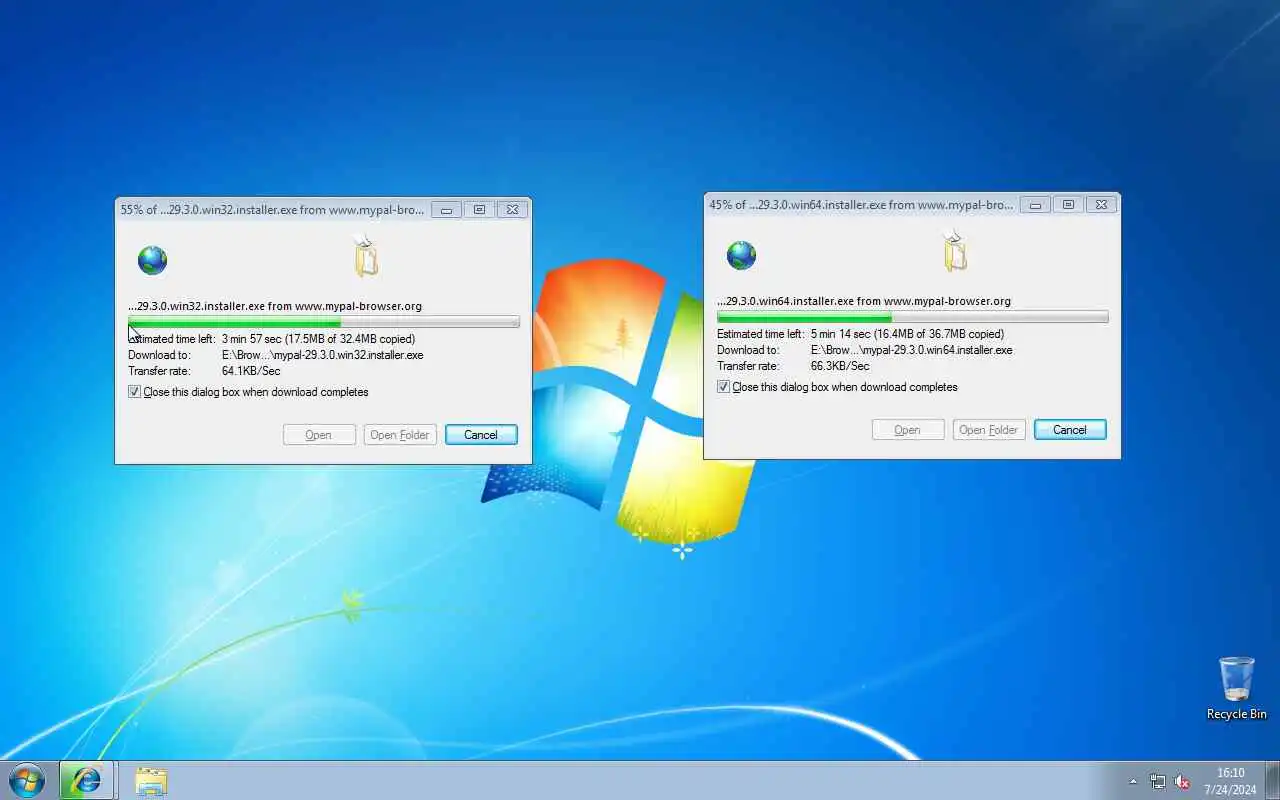Screen dimensions: 1280x800
Task: Click the Show Desktop strip on taskbar
Action: click(1272, 780)
